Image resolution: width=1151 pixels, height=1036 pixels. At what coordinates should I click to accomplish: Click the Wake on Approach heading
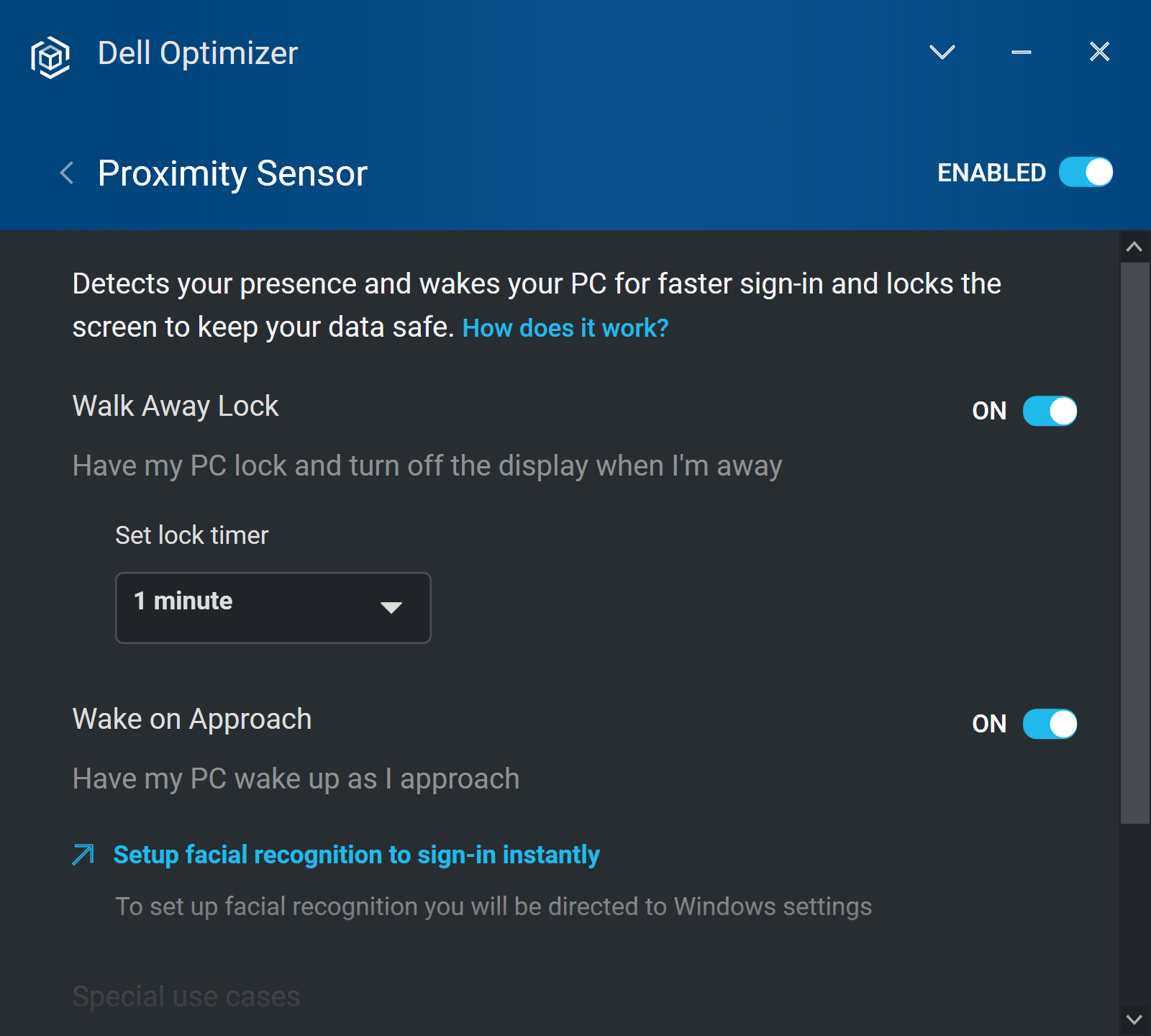[192, 719]
